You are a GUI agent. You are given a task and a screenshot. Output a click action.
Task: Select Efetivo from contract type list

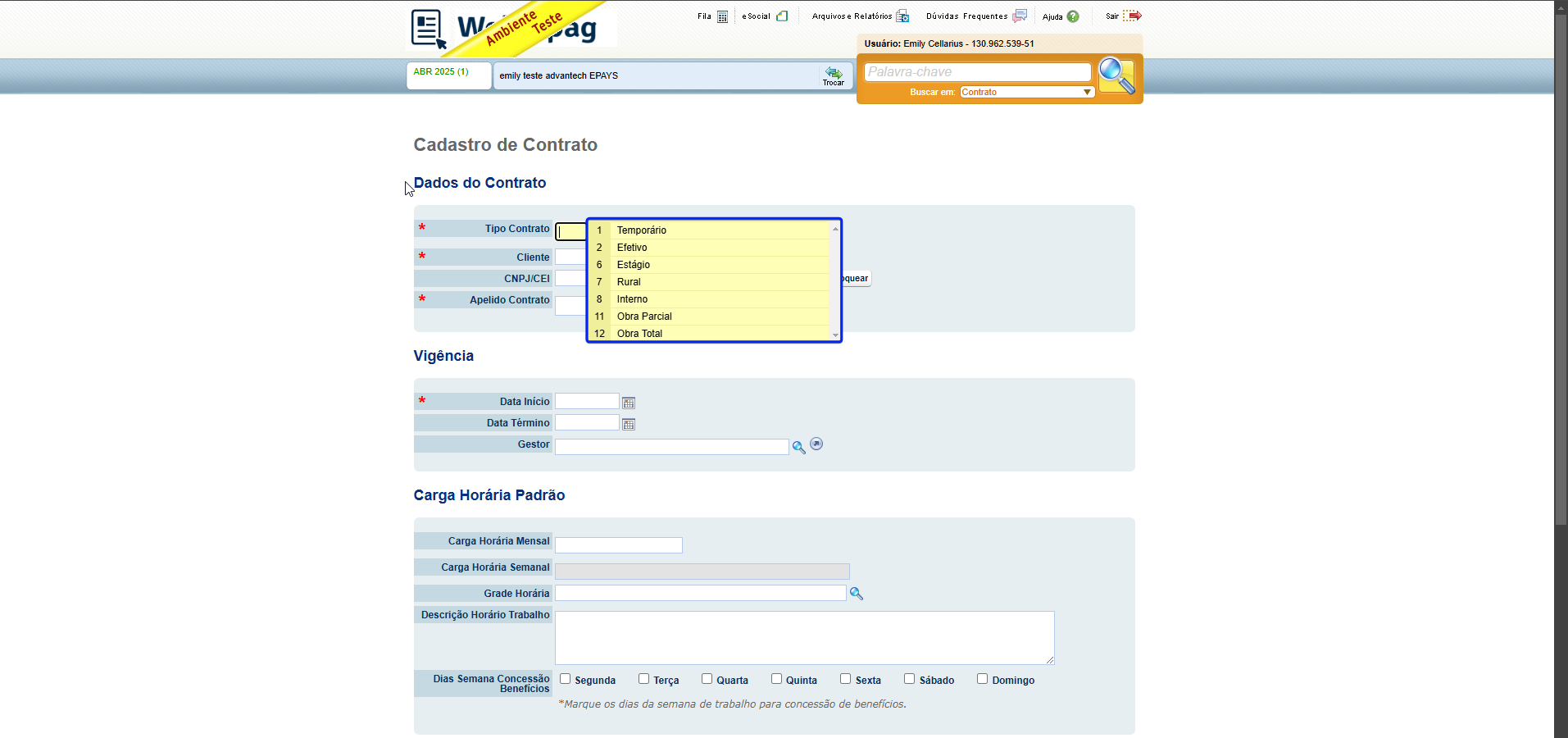coord(710,248)
